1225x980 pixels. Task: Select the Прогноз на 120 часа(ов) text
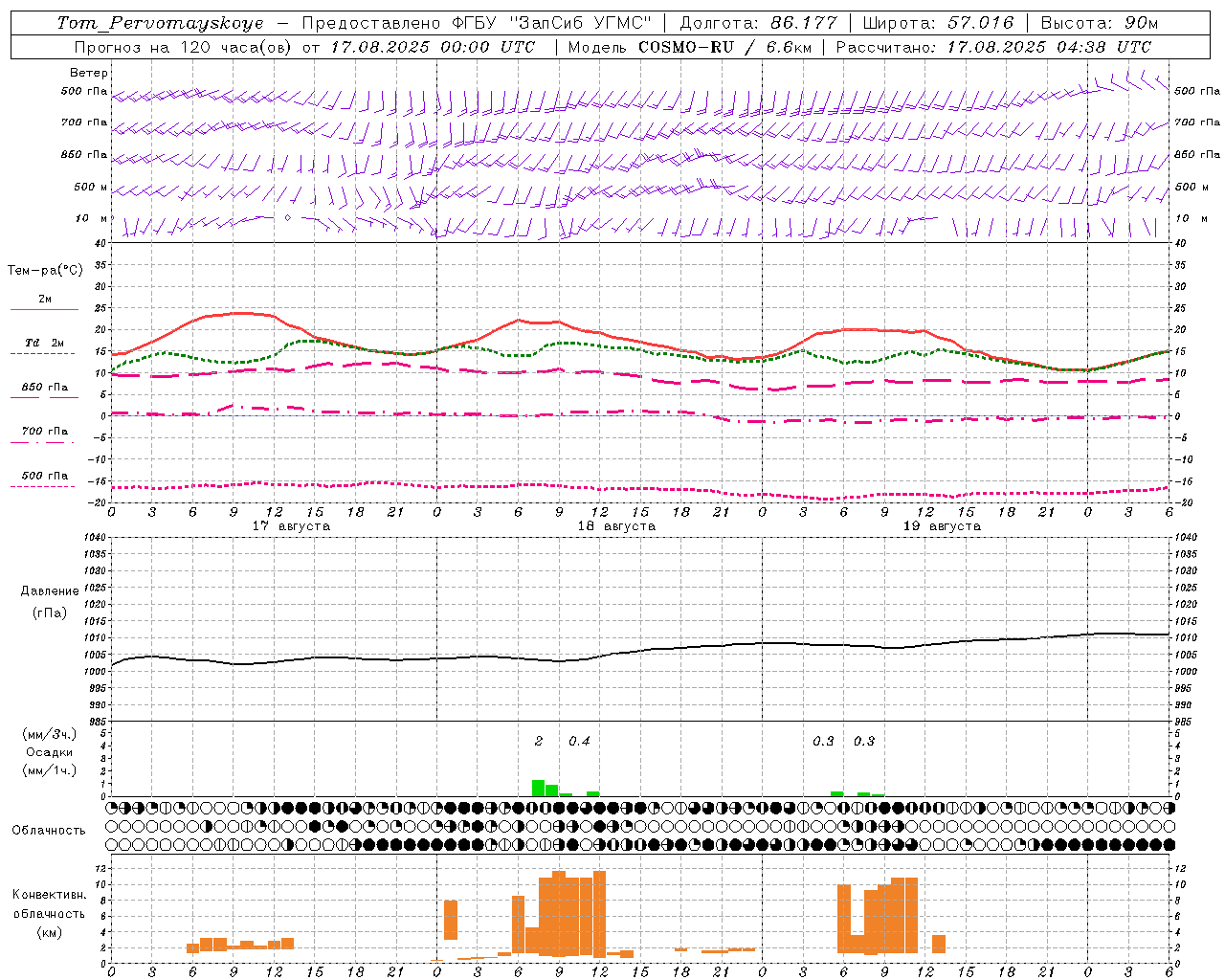point(185,47)
